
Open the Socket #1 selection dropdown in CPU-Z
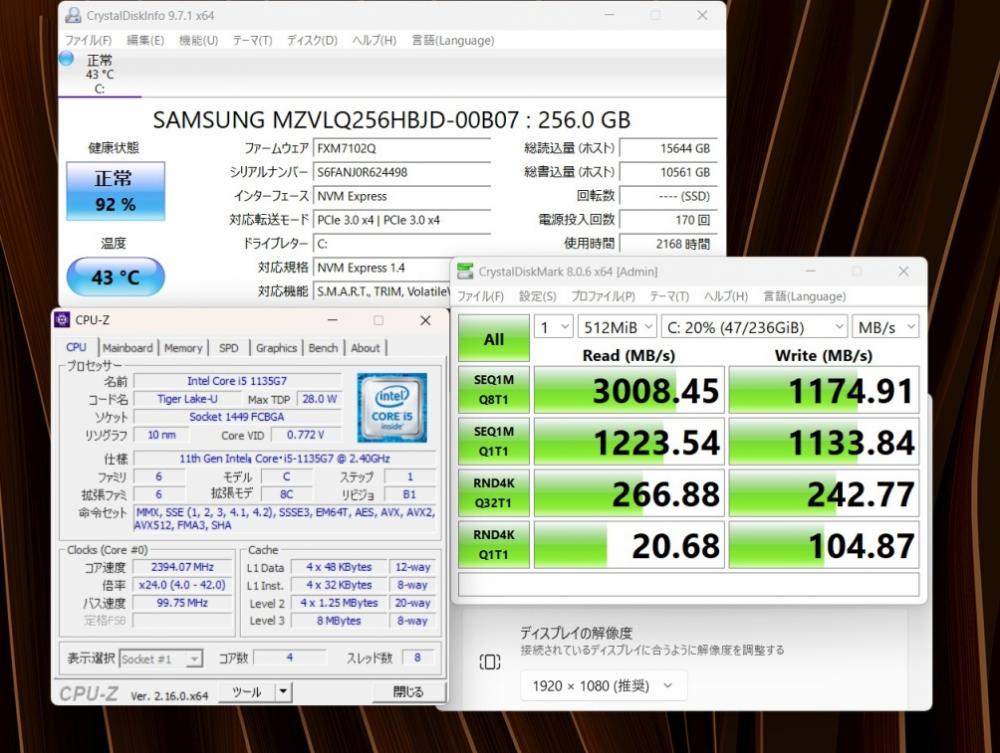click(x=161, y=659)
